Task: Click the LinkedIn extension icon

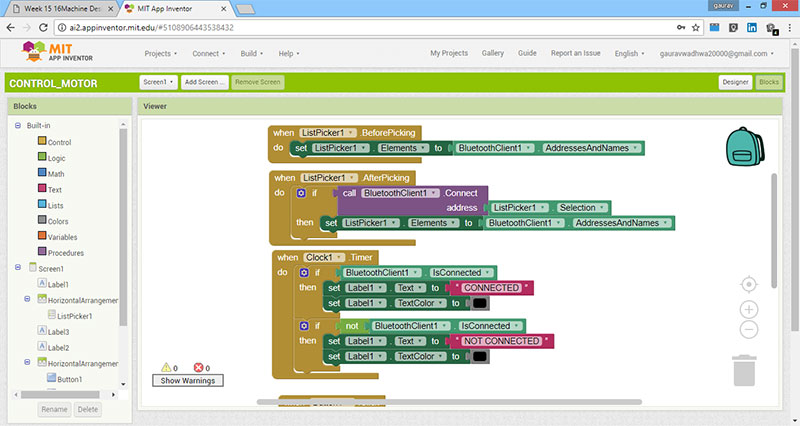Action: coord(752,28)
